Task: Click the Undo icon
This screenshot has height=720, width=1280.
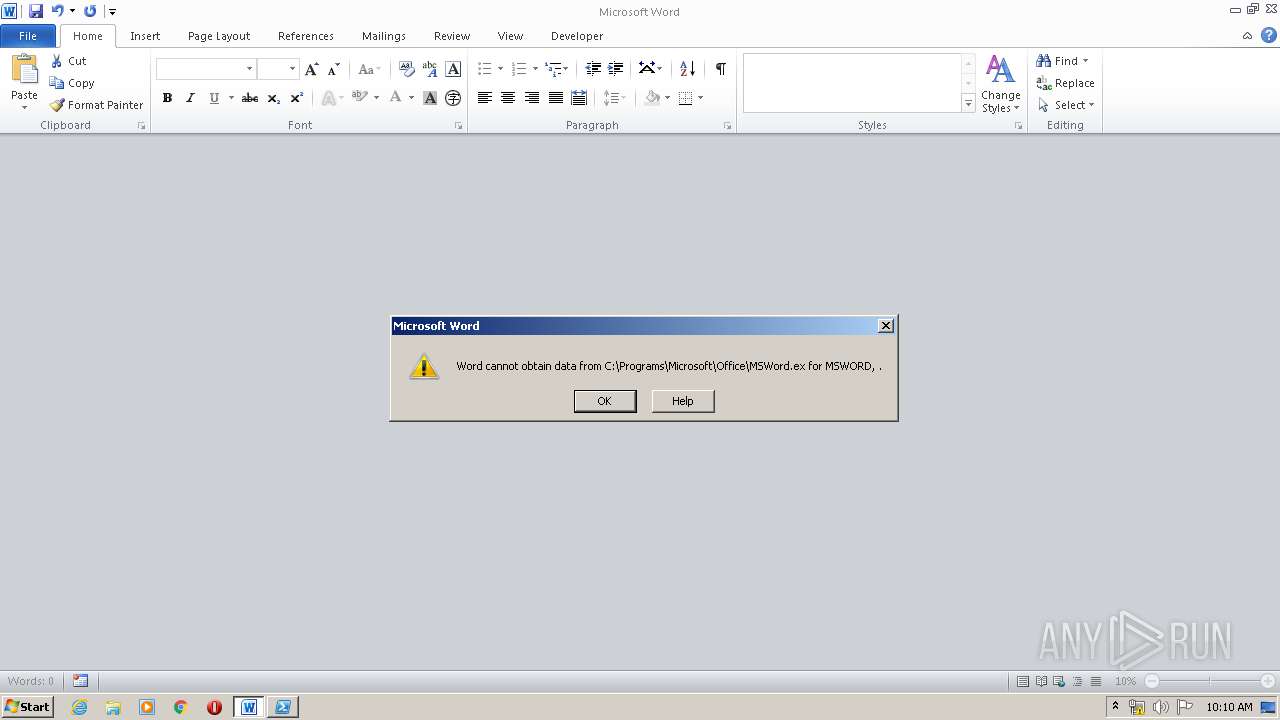Action: [x=57, y=11]
